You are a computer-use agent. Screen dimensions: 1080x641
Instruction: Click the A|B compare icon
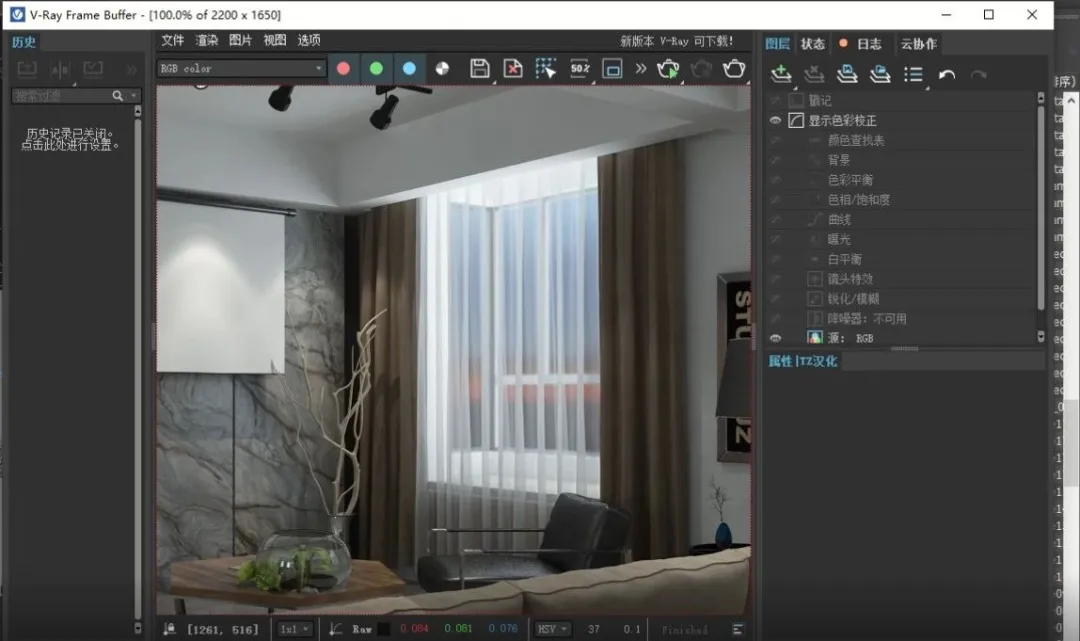tap(60, 68)
